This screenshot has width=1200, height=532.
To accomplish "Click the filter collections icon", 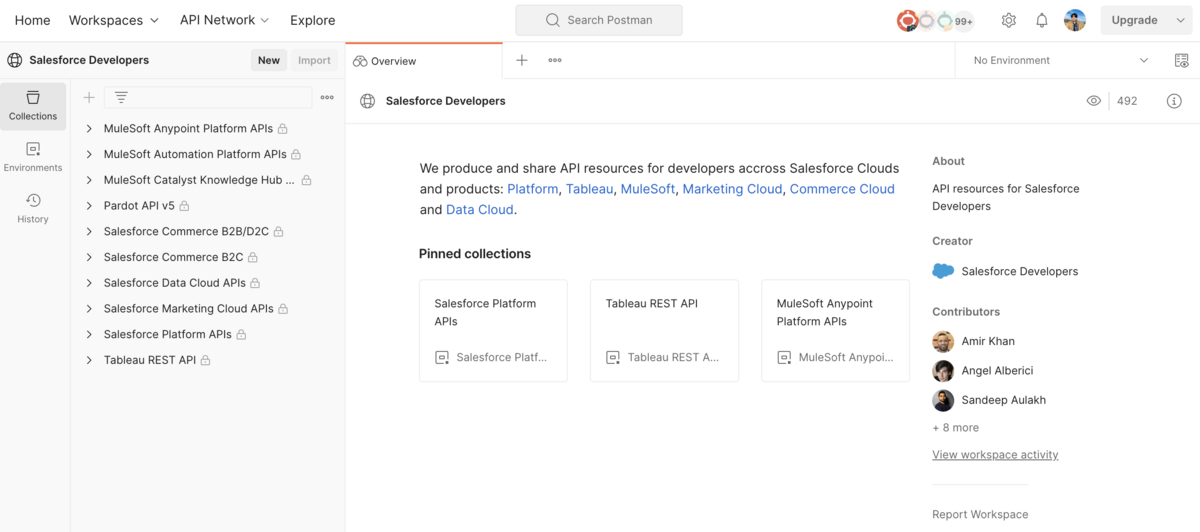I will coord(121,97).
